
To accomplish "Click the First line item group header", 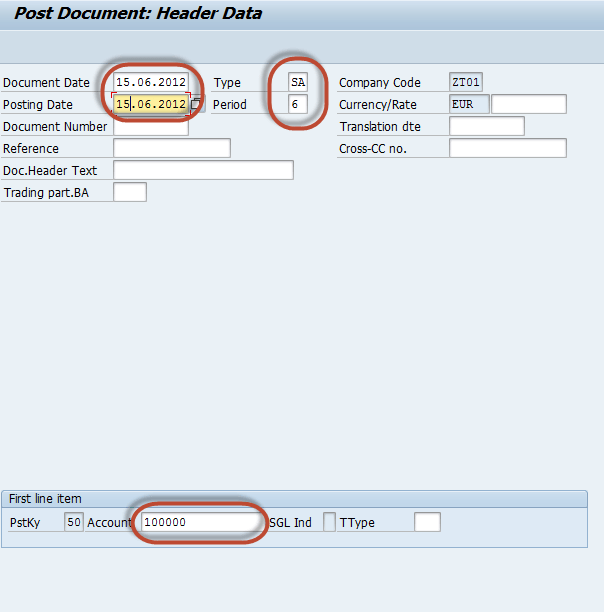I will tap(46, 498).
